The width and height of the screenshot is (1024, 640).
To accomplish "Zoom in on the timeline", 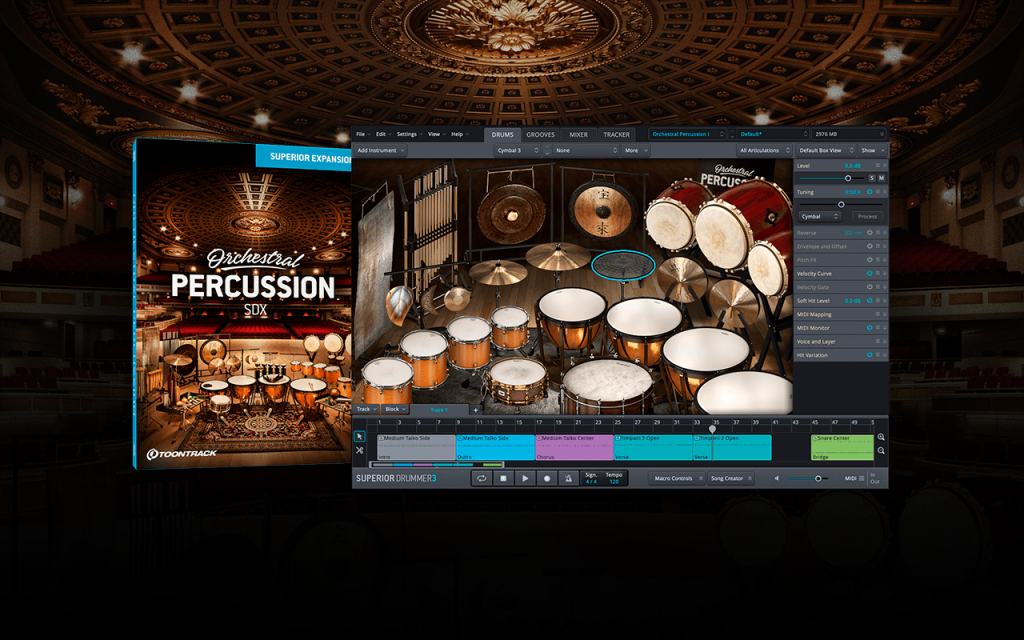I will pyautogui.click(x=881, y=437).
